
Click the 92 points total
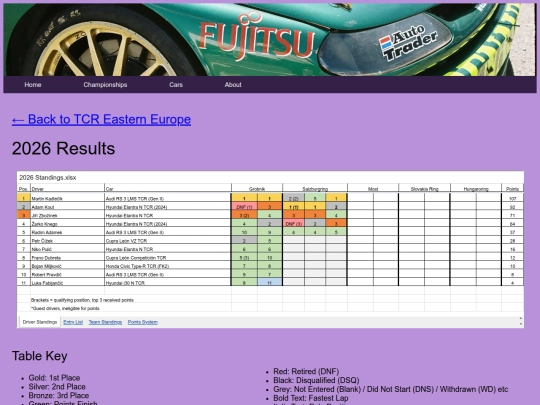tap(512, 207)
